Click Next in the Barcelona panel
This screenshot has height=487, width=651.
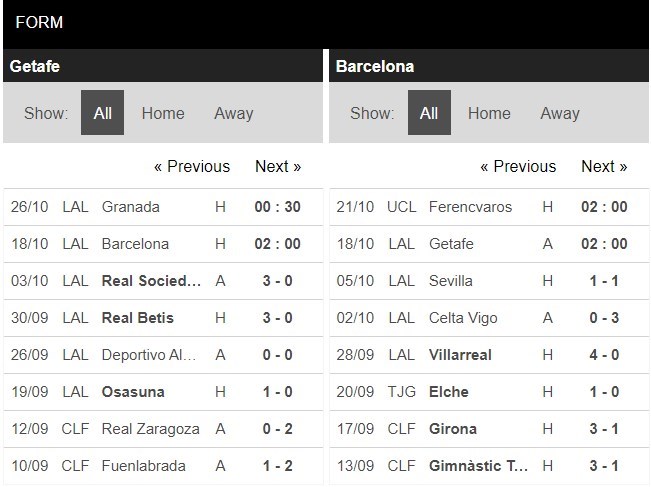pyautogui.click(x=604, y=166)
